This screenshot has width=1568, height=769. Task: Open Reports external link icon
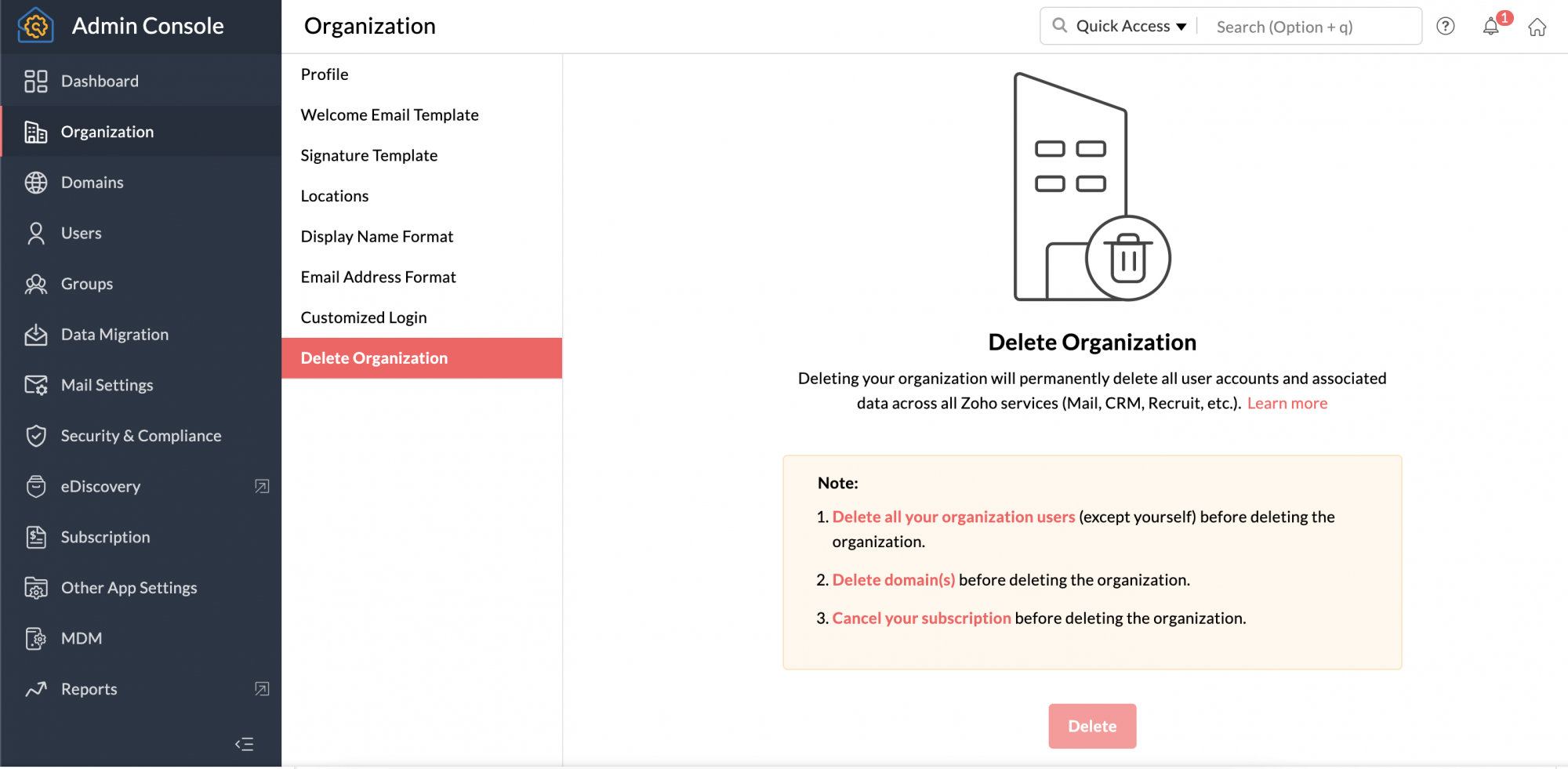262,689
